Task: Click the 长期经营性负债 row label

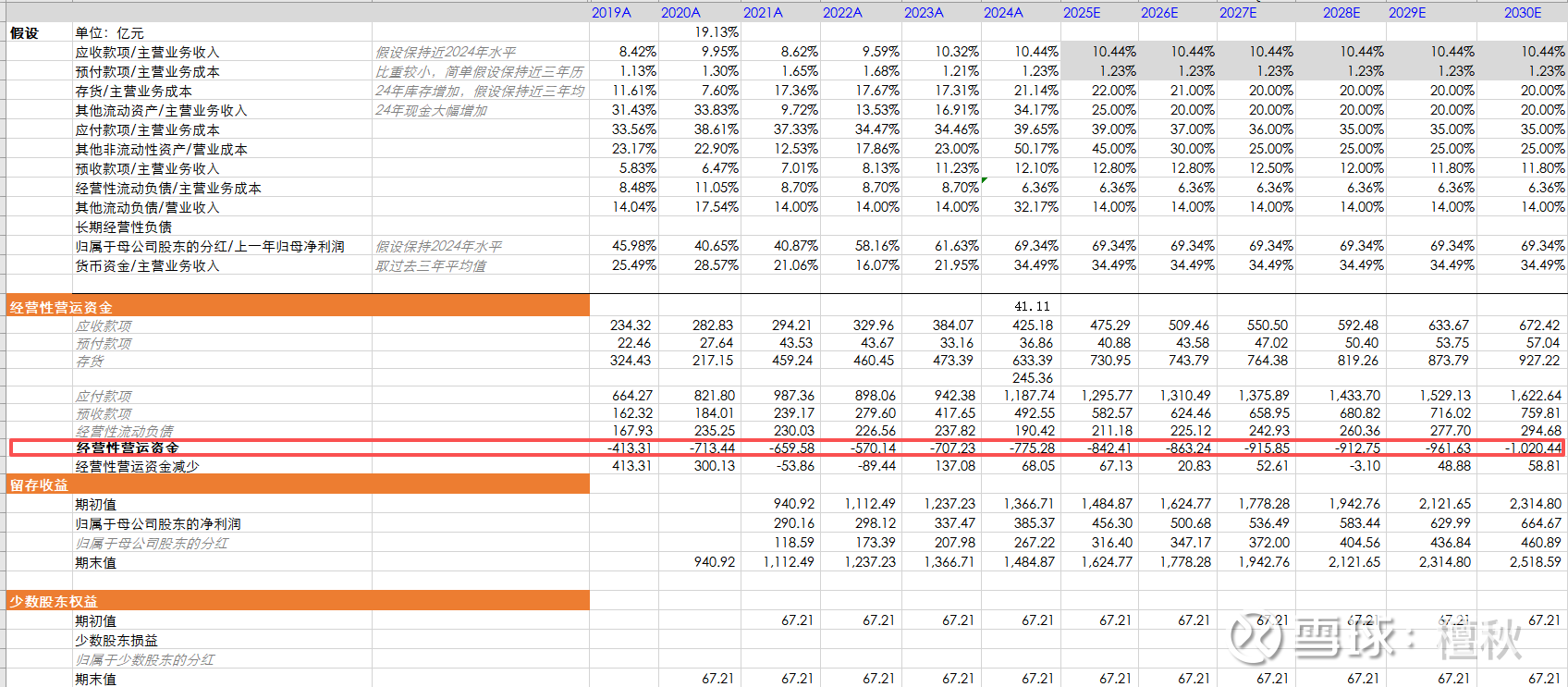Action: click(123, 227)
